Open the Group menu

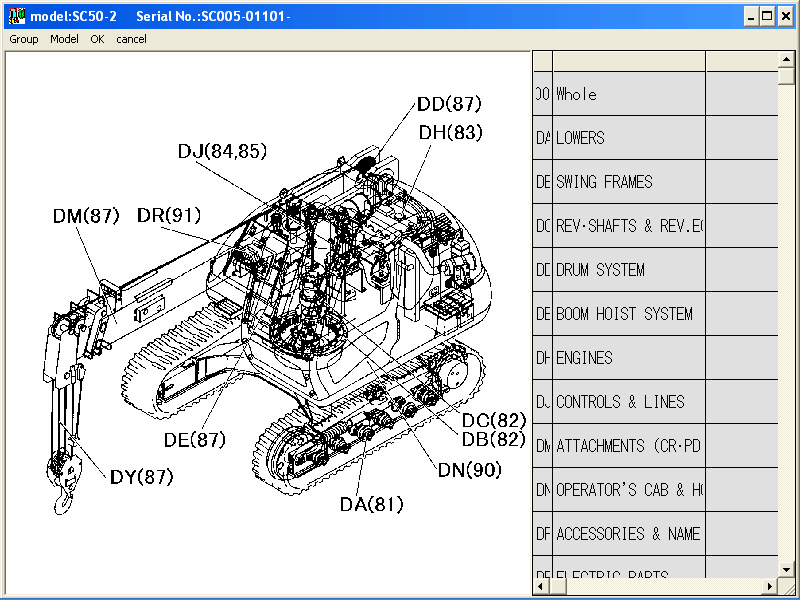(23, 39)
